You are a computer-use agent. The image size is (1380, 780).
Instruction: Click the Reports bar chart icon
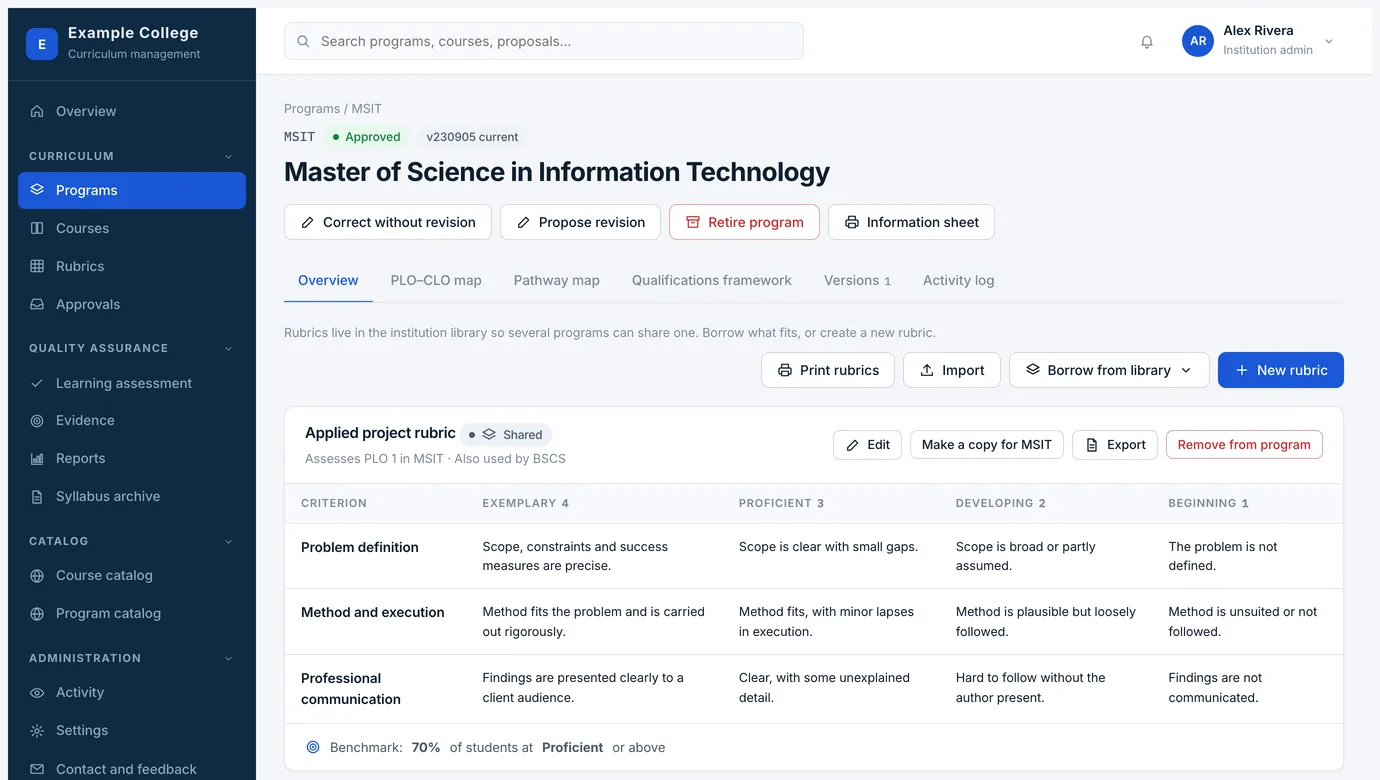(37, 459)
